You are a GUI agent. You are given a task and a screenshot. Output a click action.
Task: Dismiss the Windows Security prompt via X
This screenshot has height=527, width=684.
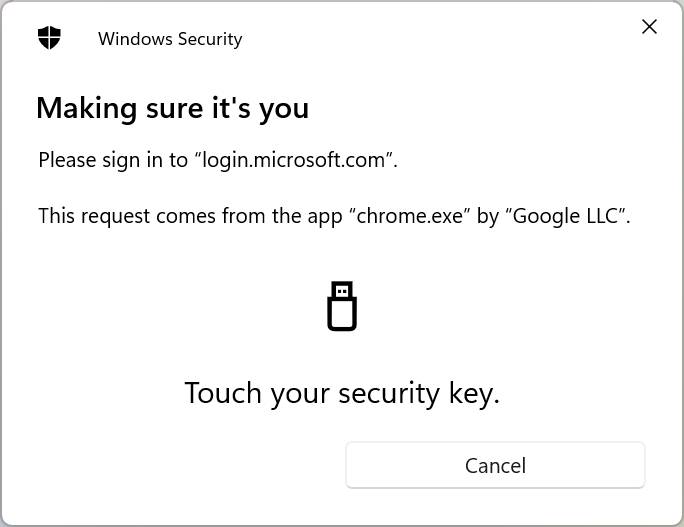pyautogui.click(x=650, y=27)
